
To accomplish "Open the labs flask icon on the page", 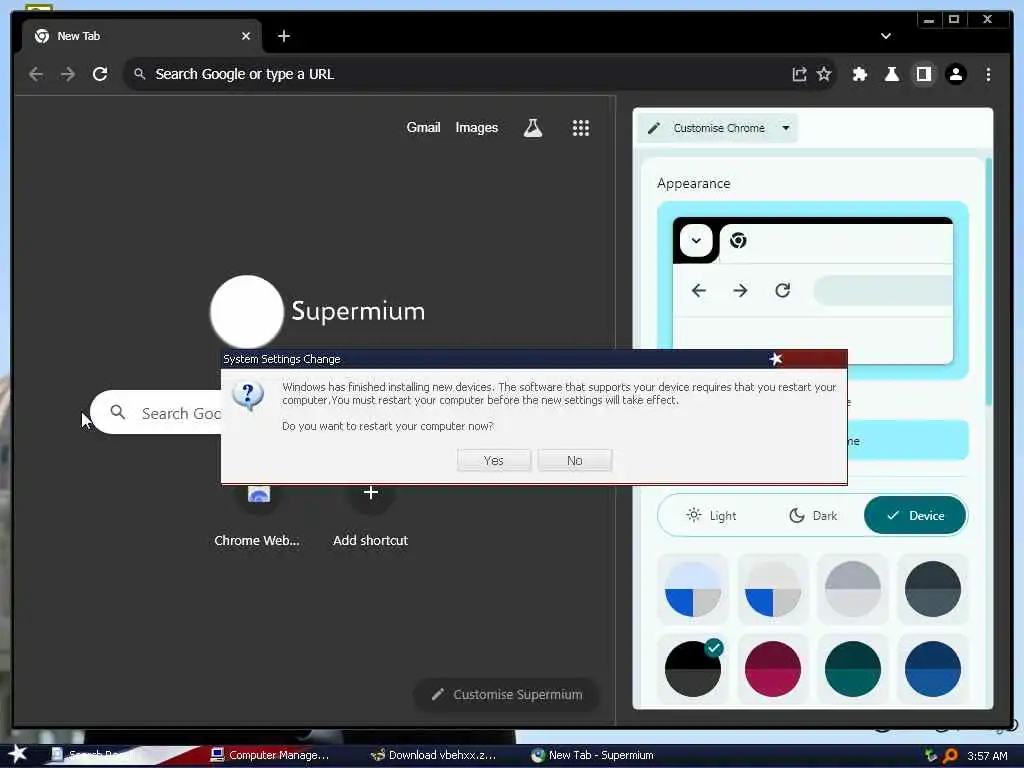I will tap(533, 128).
